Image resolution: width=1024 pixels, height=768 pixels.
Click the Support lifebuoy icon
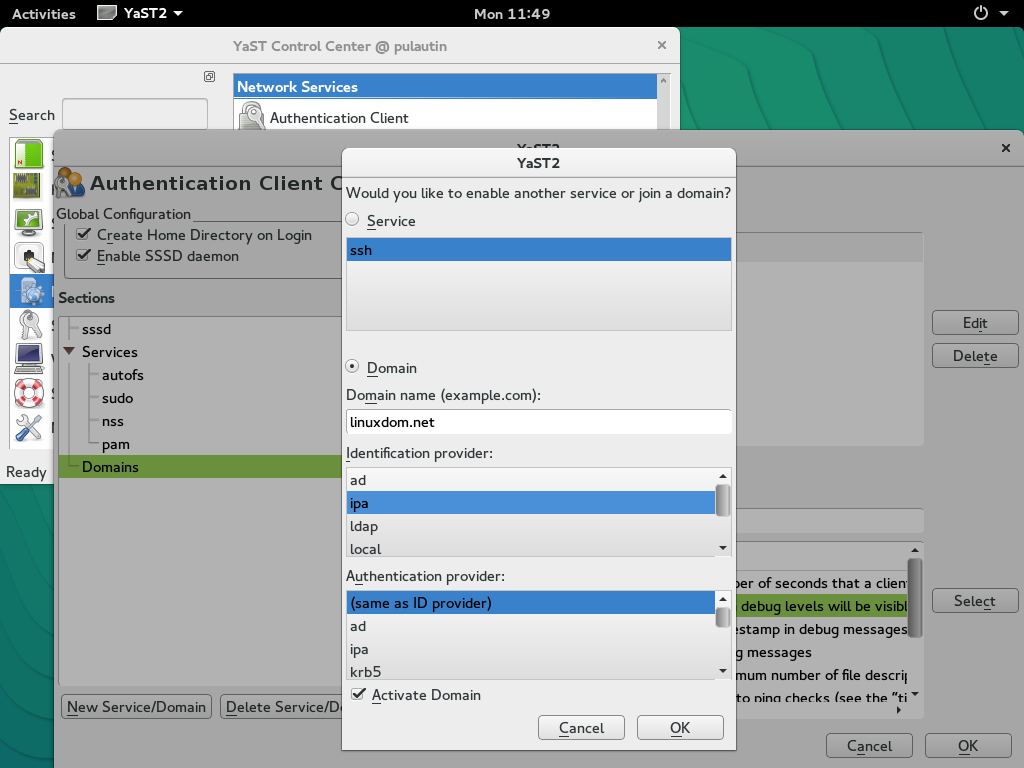pos(29,393)
